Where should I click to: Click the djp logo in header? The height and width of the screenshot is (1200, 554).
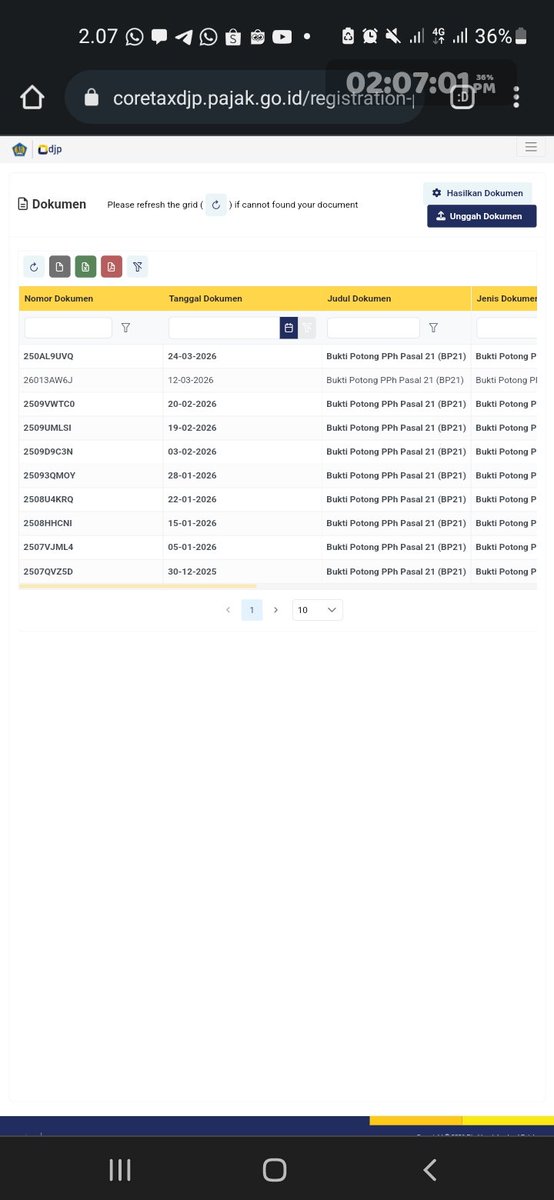click(50, 149)
